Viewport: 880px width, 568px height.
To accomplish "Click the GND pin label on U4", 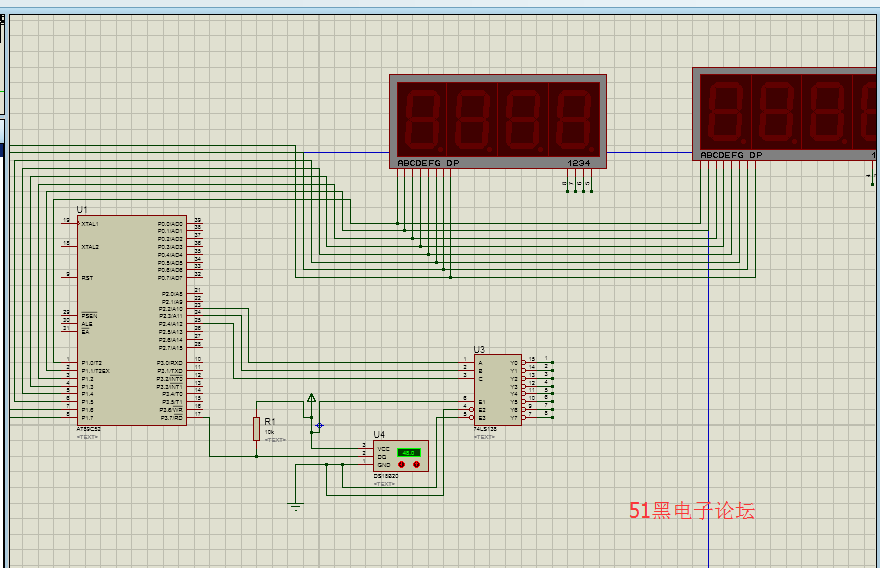I will [384, 465].
